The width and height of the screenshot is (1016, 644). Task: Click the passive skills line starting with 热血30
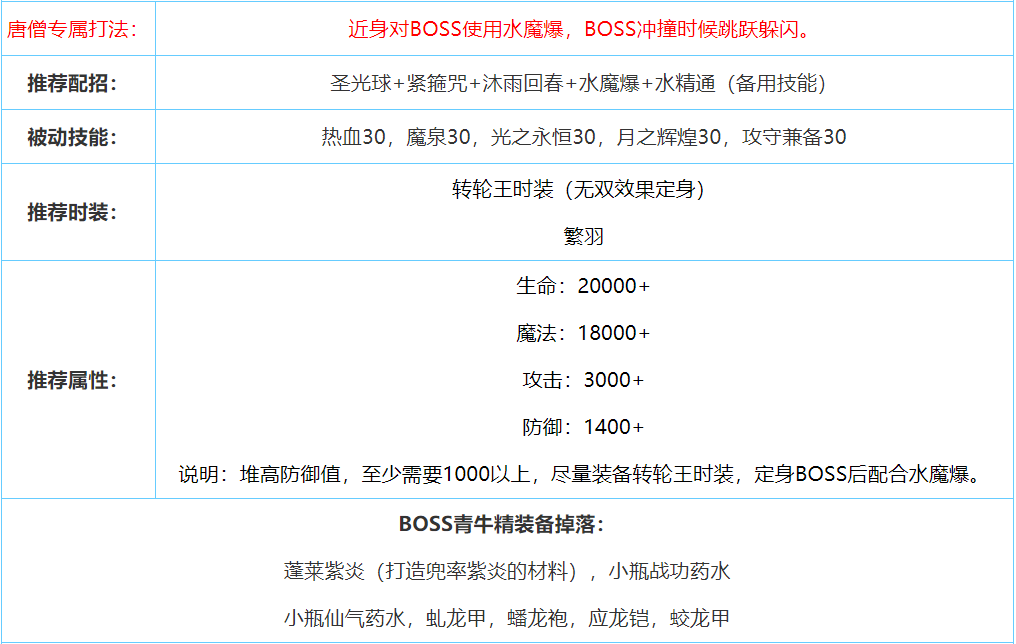(584, 137)
